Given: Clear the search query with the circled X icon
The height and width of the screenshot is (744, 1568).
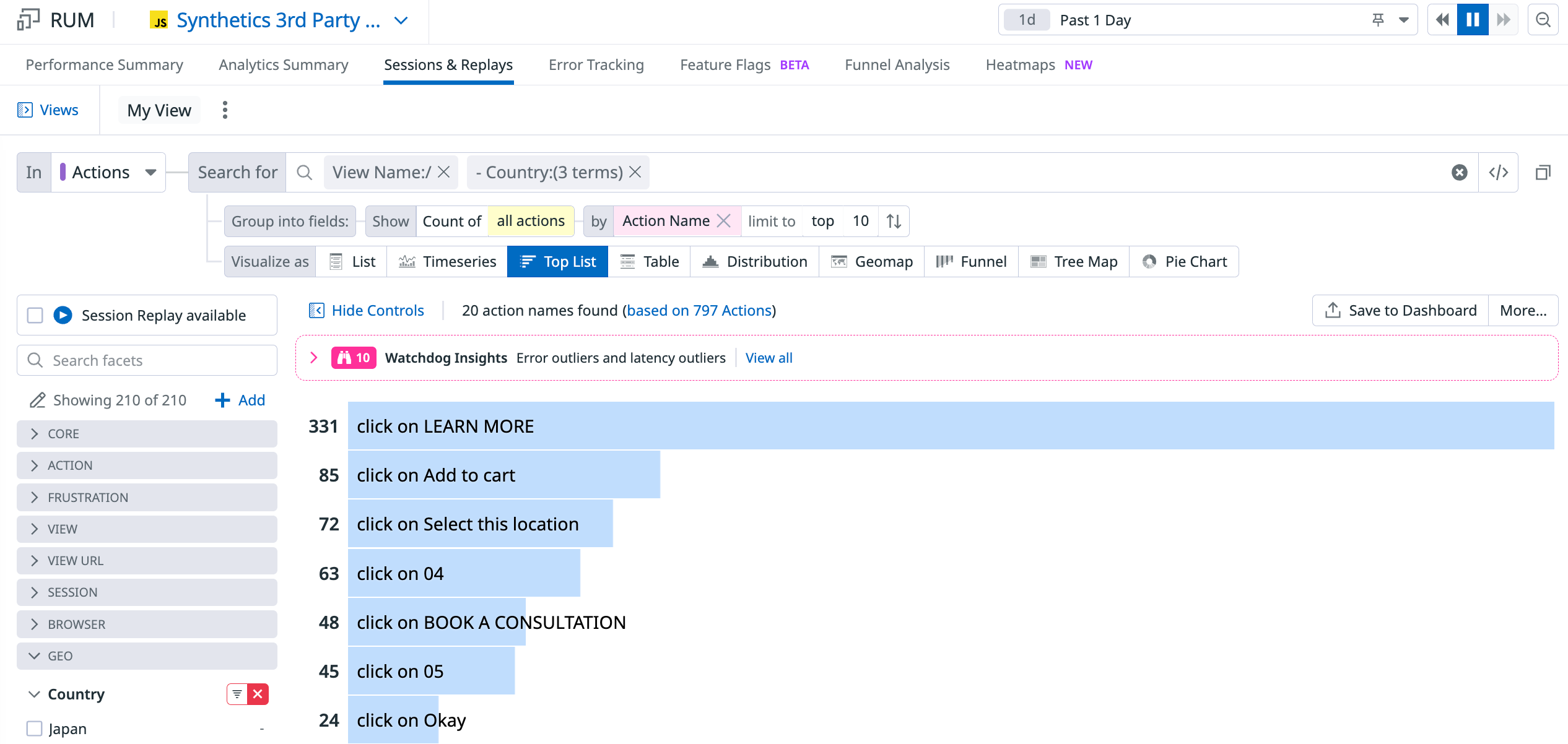Looking at the screenshot, I should (1459, 172).
